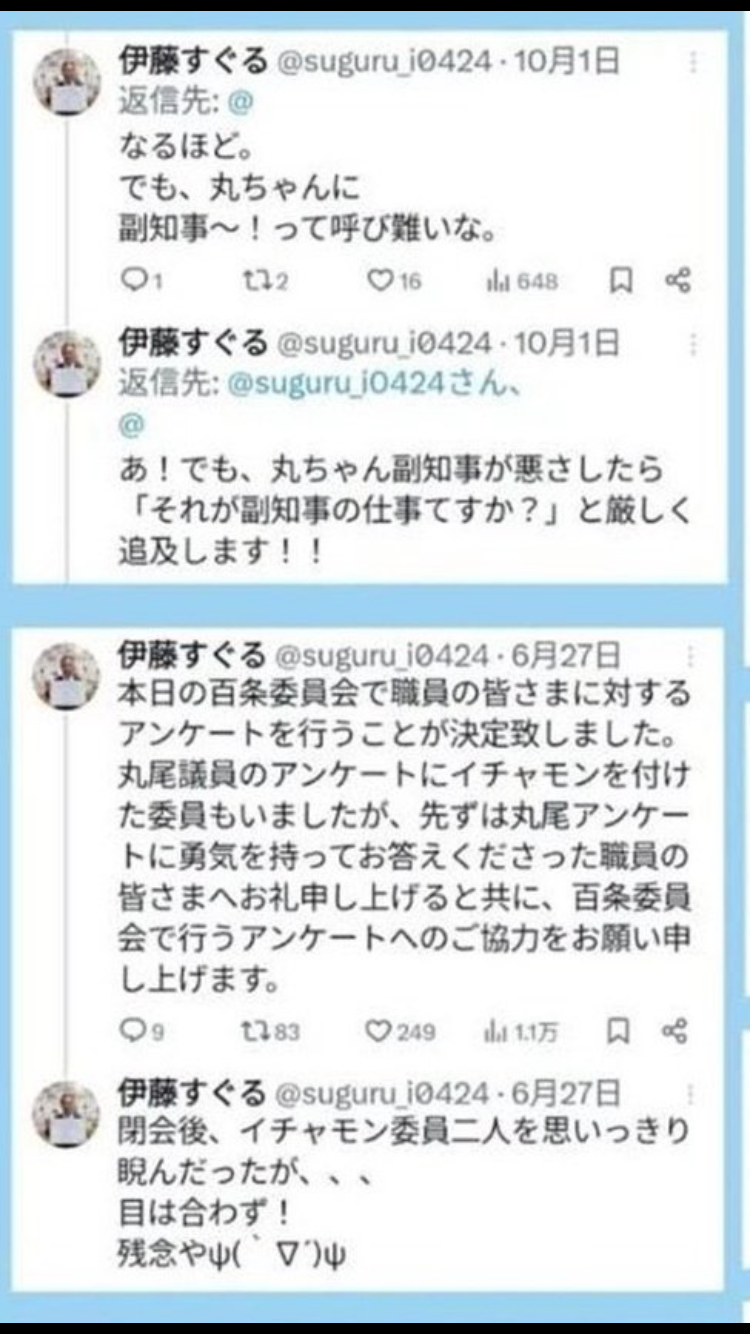Screen dimensions: 750x1334
Task: View analytics showing 1.1万 views
Action: (x=521, y=1031)
